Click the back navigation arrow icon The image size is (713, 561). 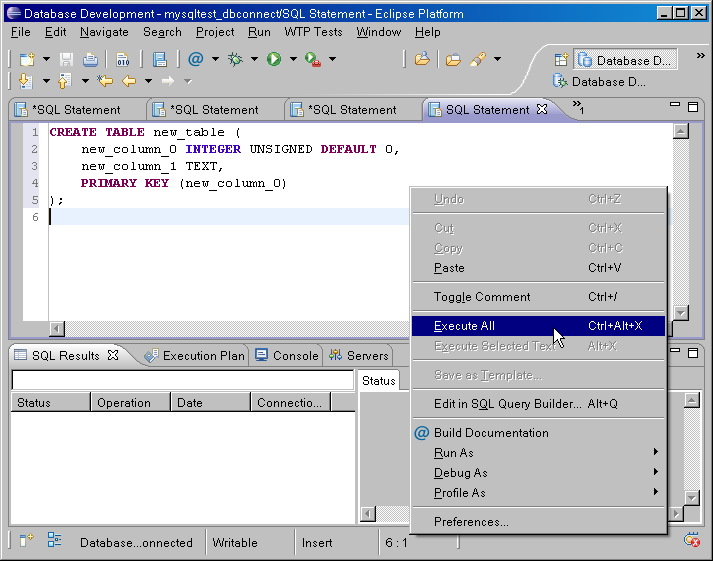click(x=128, y=81)
